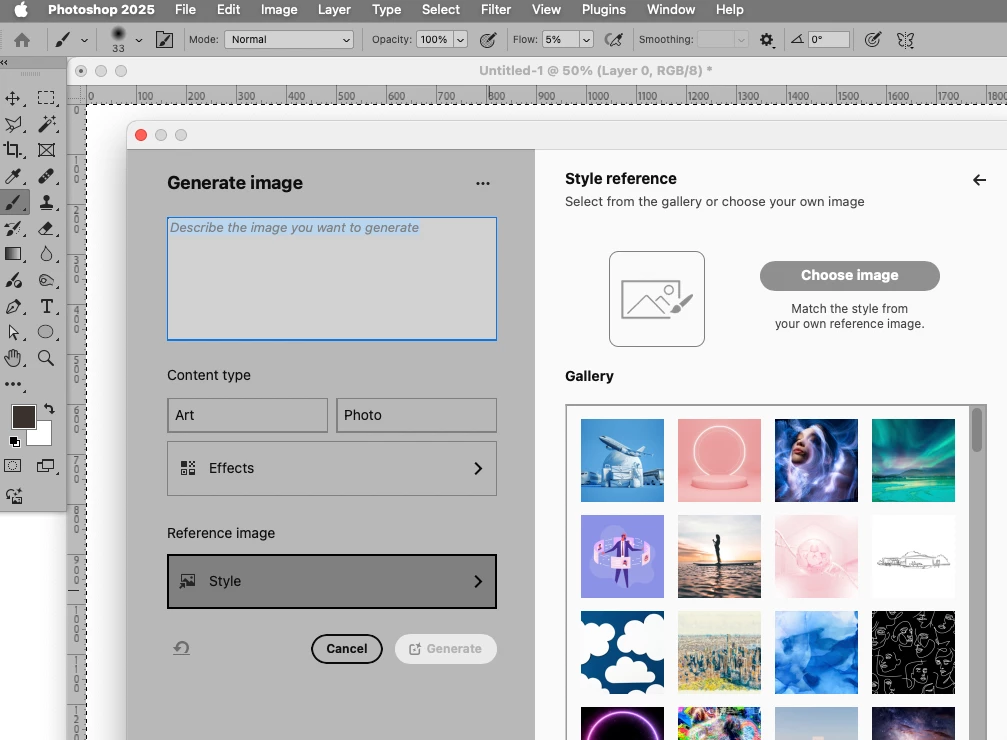Open the brush preset picker dropdown

(x=139, y=40)
